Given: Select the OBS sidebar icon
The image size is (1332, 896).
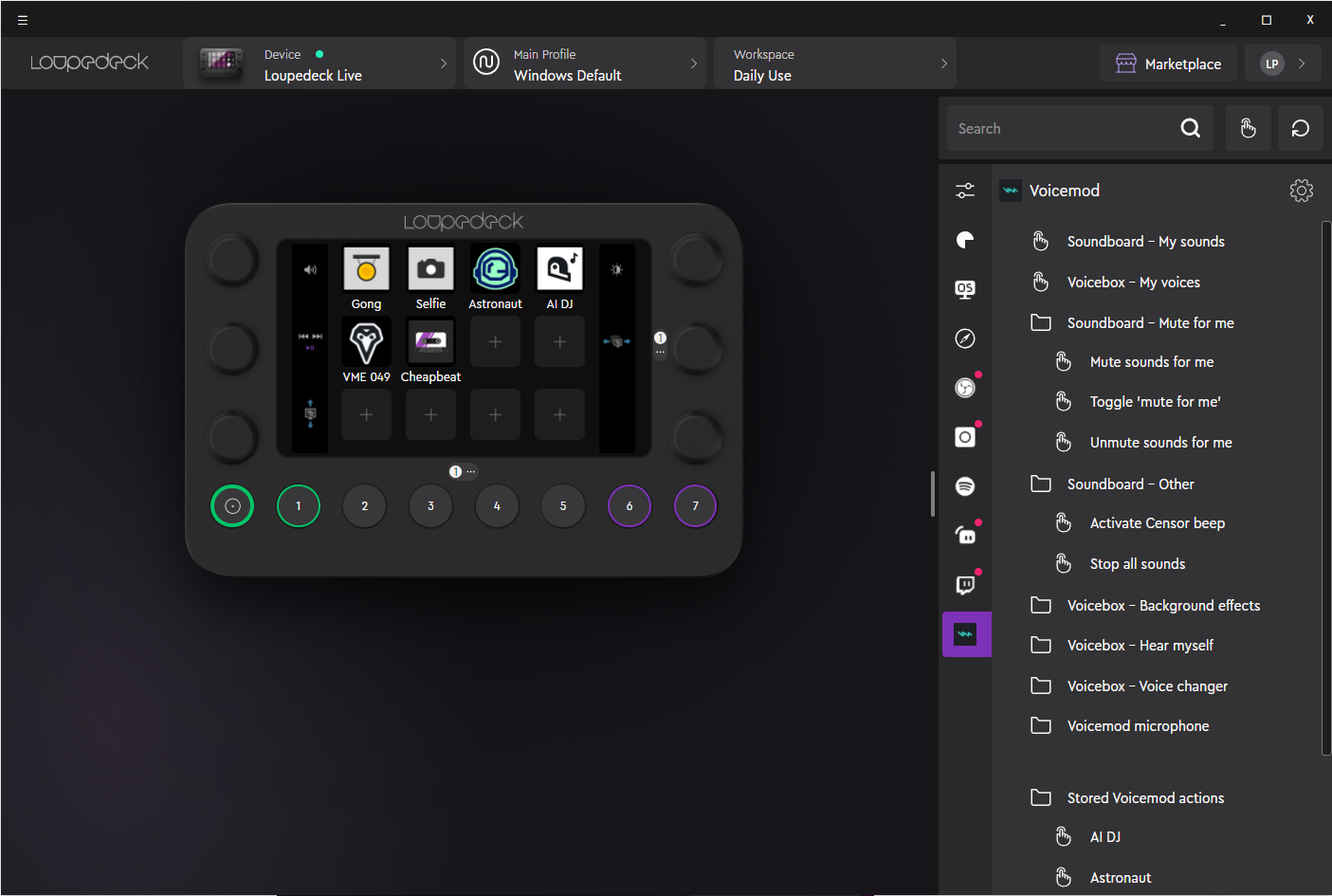Looking at the screenshot, I should click(965, 388).
